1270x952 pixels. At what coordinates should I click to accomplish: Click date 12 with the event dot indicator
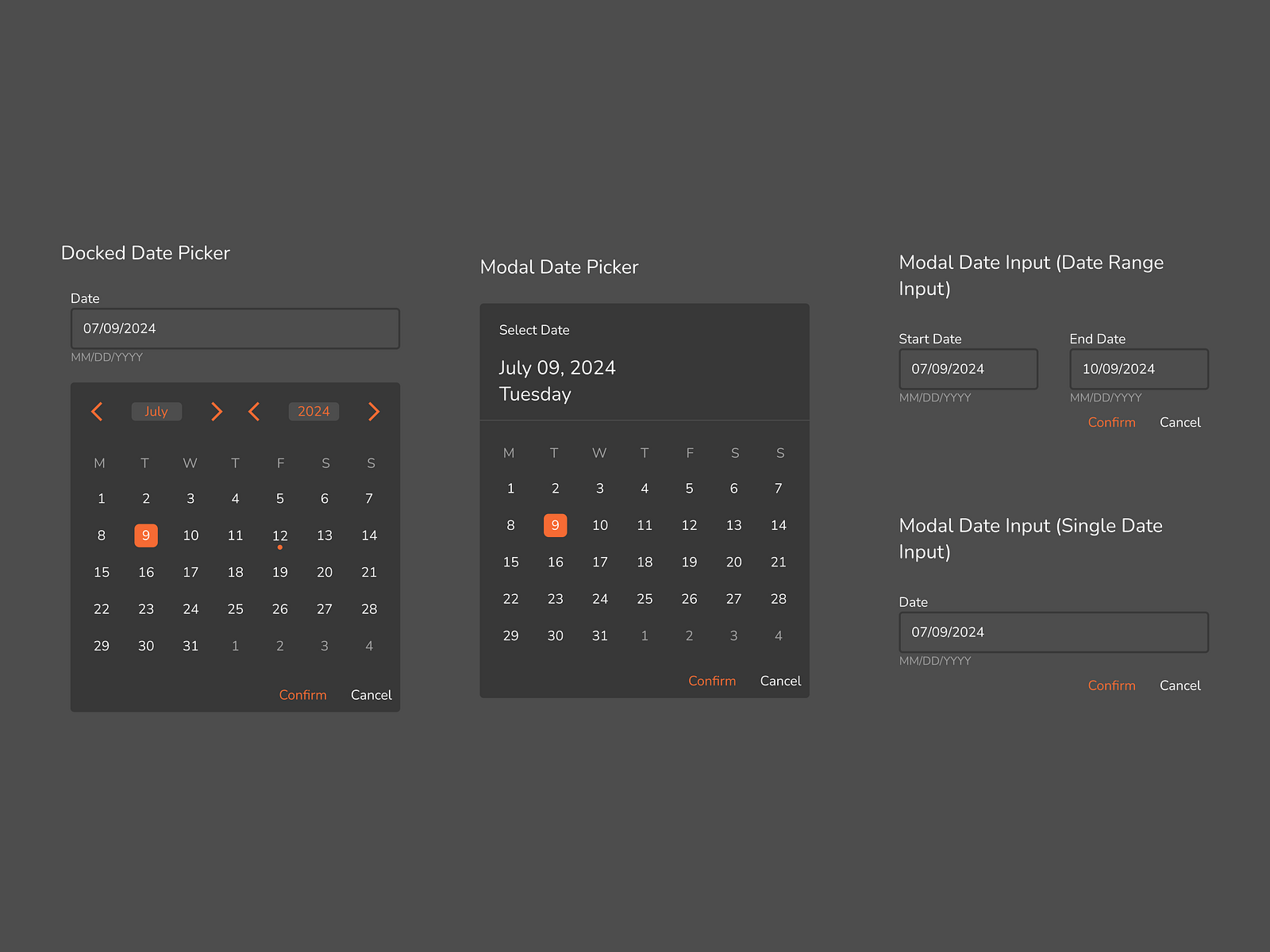click(x=279, y=535)
